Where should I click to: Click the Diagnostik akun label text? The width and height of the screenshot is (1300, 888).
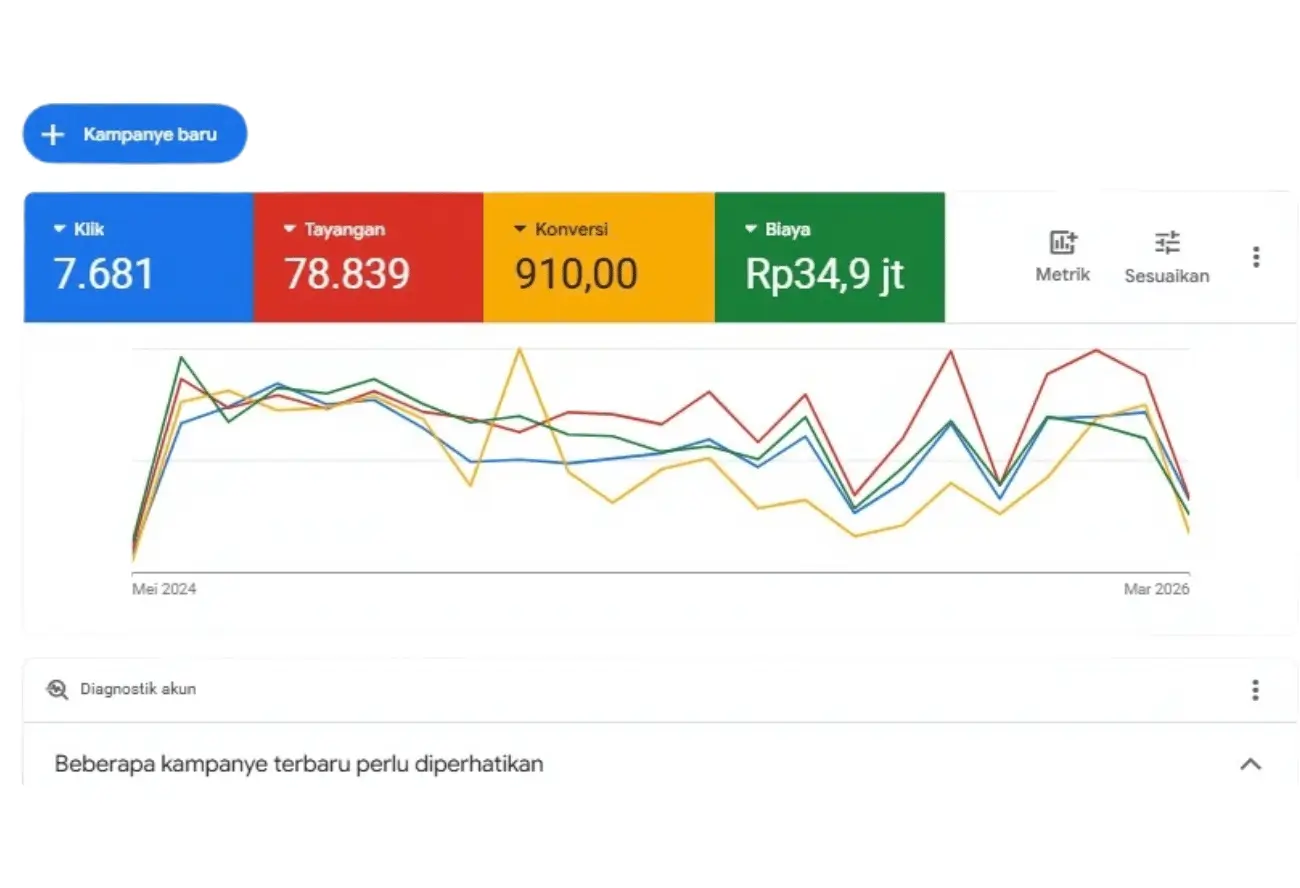point(138,689)
